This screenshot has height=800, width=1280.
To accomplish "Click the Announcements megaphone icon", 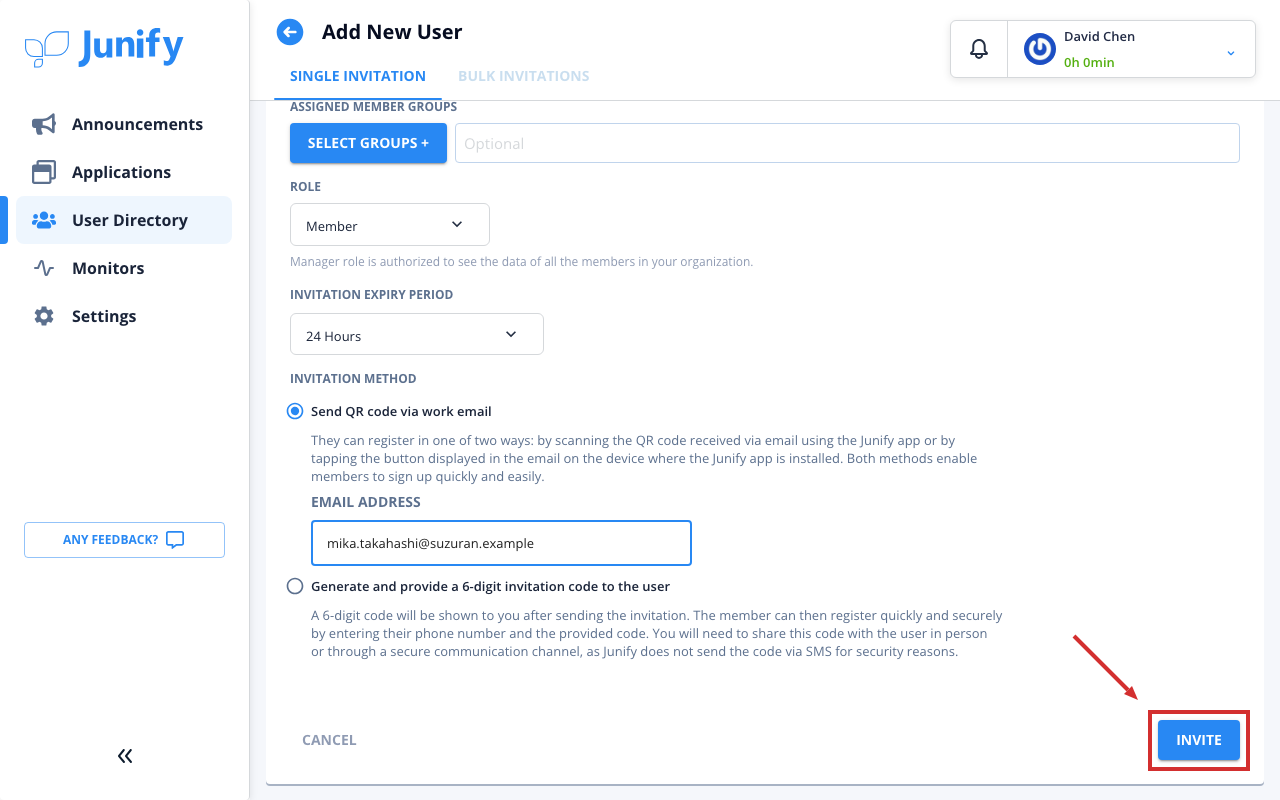I will point(44,124).
